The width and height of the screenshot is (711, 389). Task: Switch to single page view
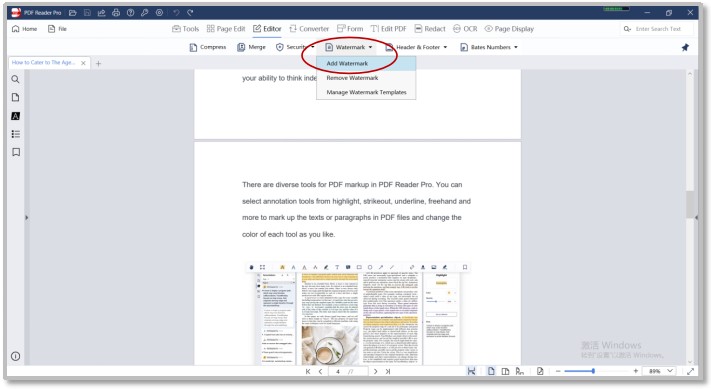491,371
